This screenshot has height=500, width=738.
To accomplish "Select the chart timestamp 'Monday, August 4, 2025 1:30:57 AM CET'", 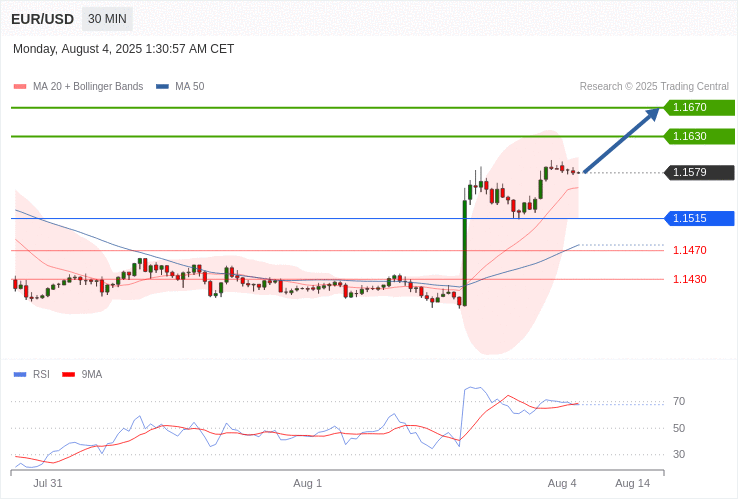I will point(123,49).
